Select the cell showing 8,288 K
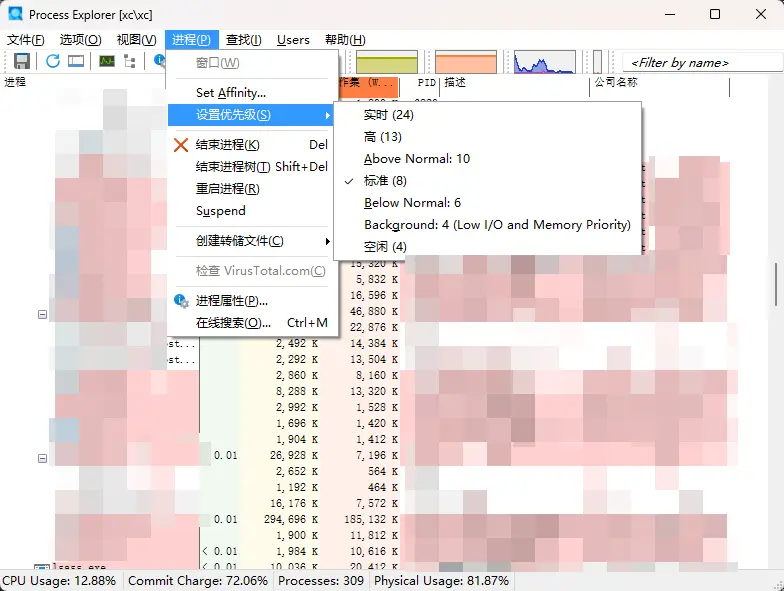 297,392
